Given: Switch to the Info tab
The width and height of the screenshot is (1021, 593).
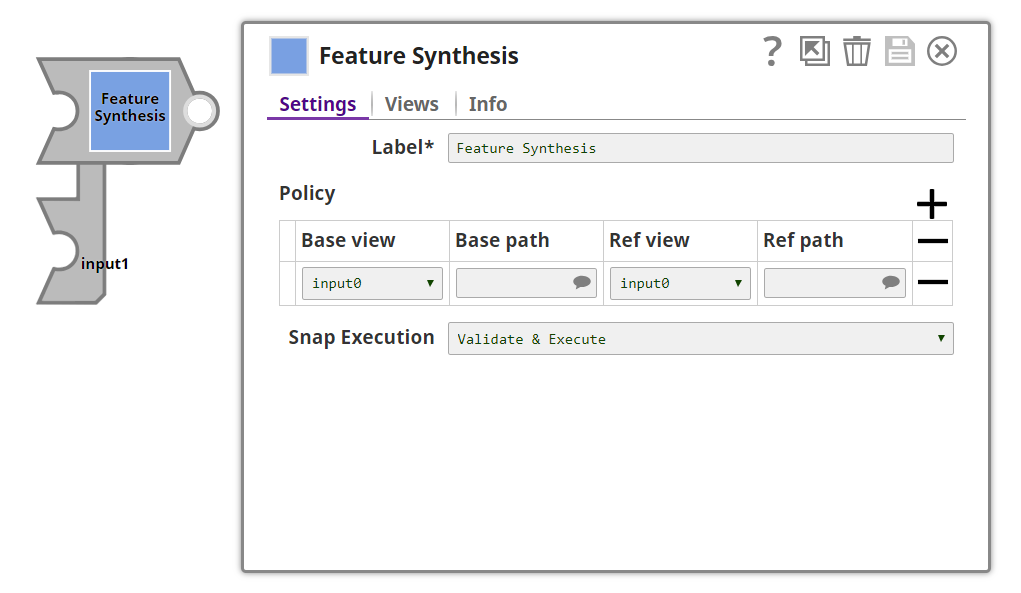Looking at the screenshot, I should (487, 103).
